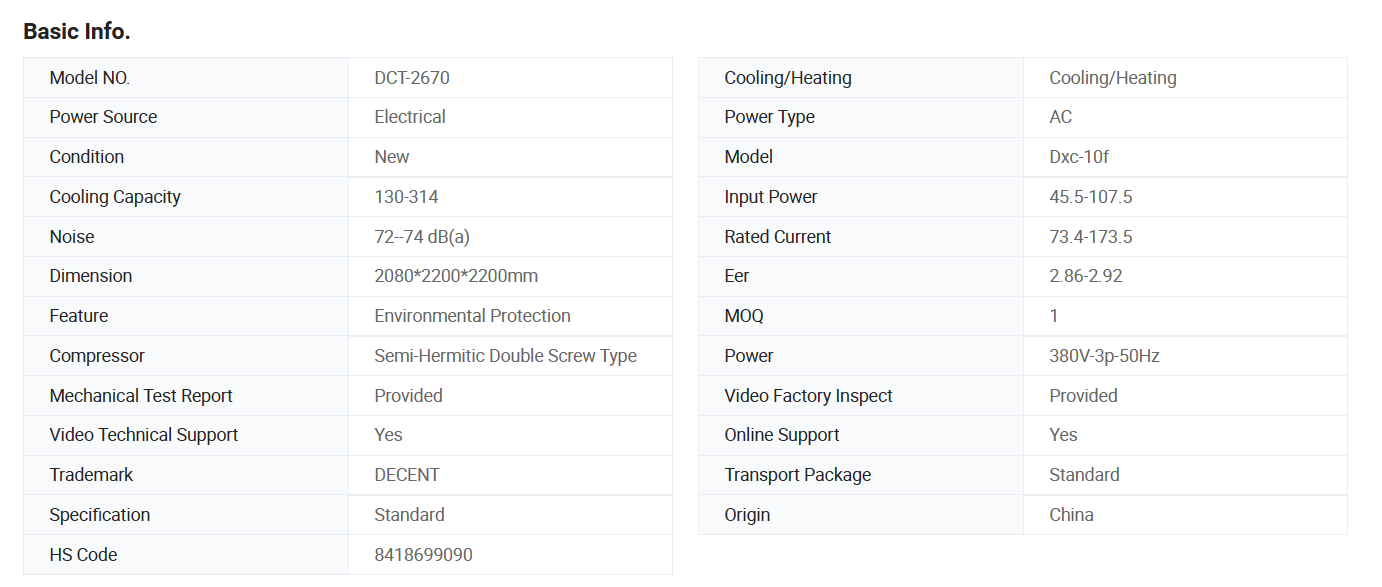Select the Origin China value
Screen dimensions: 1382x587
tap(1071, 515)
